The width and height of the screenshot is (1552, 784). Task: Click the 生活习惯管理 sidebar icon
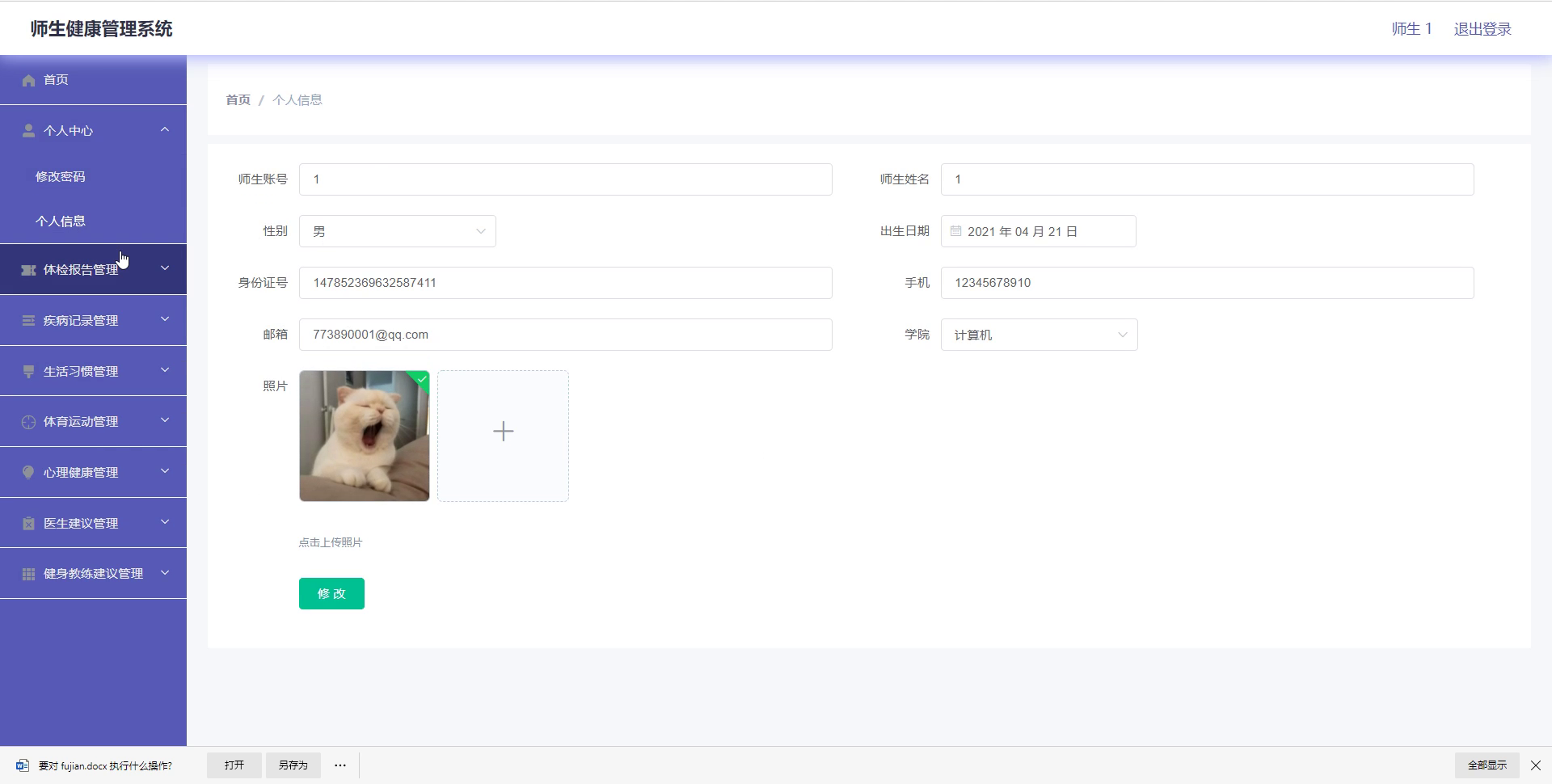[29, 371]
